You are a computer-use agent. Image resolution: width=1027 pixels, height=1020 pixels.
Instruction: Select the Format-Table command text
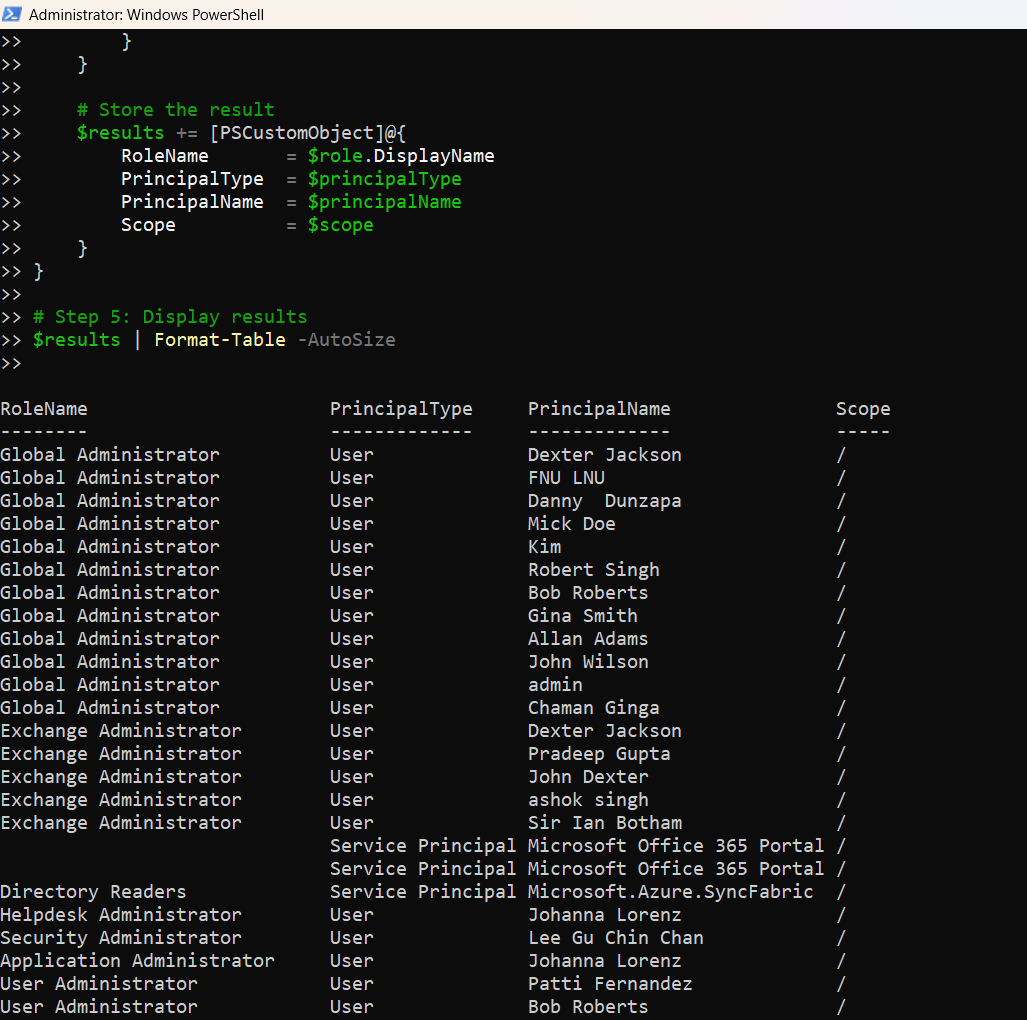(219, 340)
